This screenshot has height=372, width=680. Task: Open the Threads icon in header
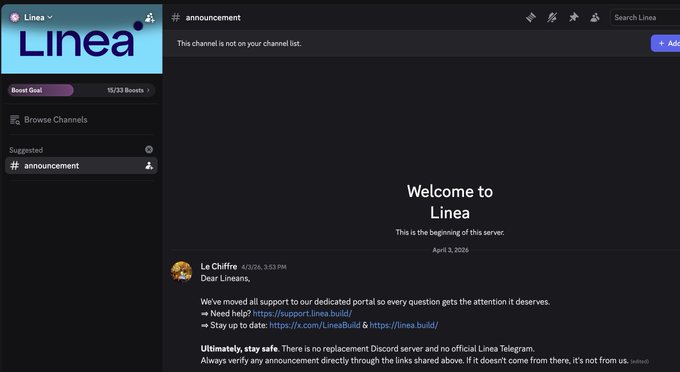[531, 17]
